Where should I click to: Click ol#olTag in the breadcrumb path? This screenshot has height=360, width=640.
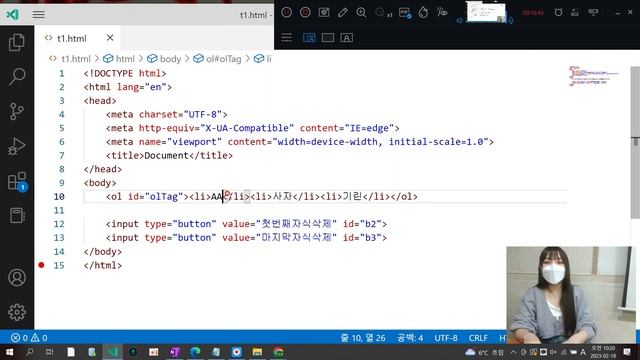point(224,59)
